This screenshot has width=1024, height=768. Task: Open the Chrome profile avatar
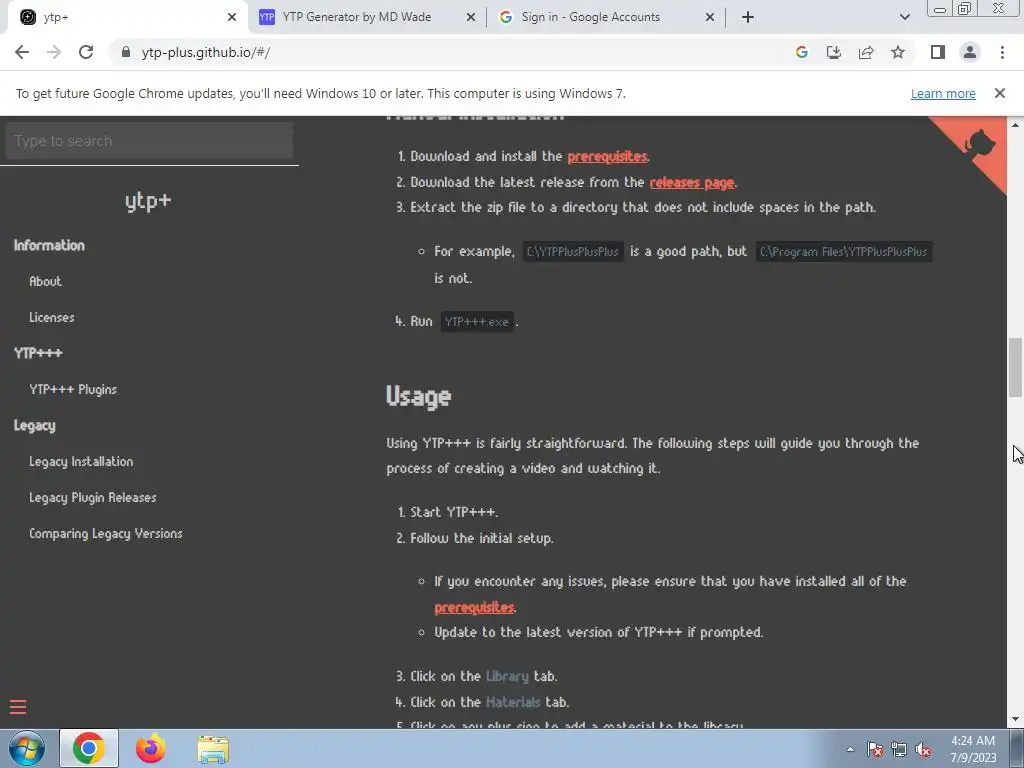coord(970,52)
